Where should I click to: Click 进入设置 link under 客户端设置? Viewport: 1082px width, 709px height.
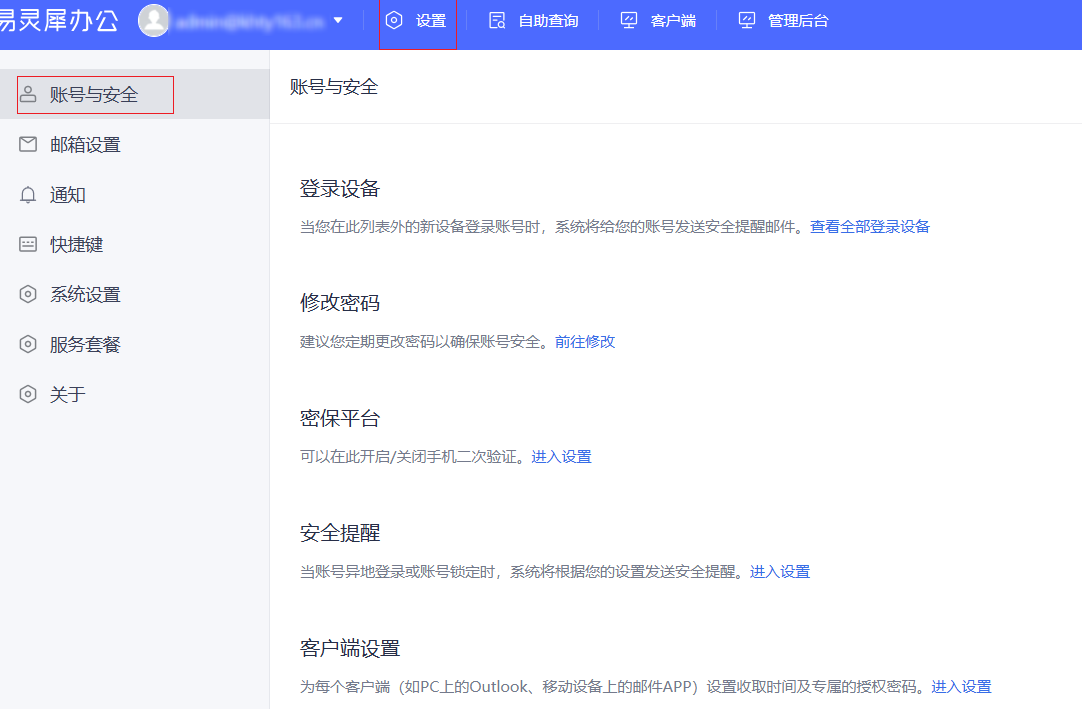pos(961,686)
